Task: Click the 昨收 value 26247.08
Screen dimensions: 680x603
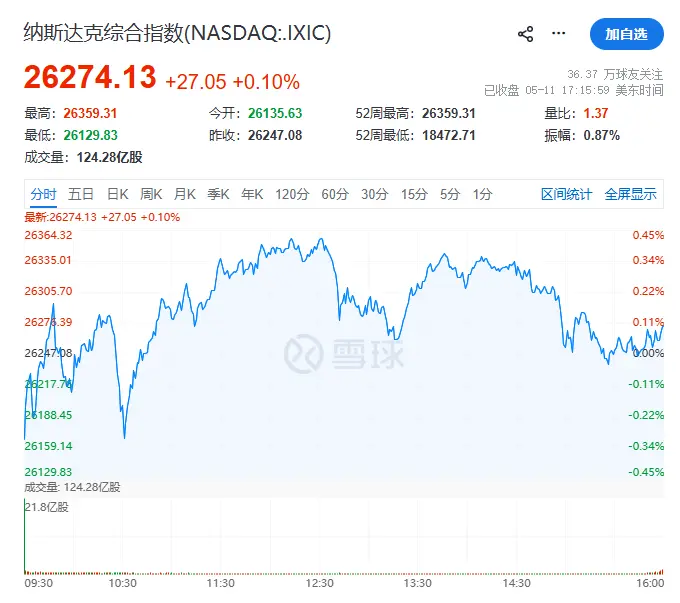Action: click(x=275, y=135)
